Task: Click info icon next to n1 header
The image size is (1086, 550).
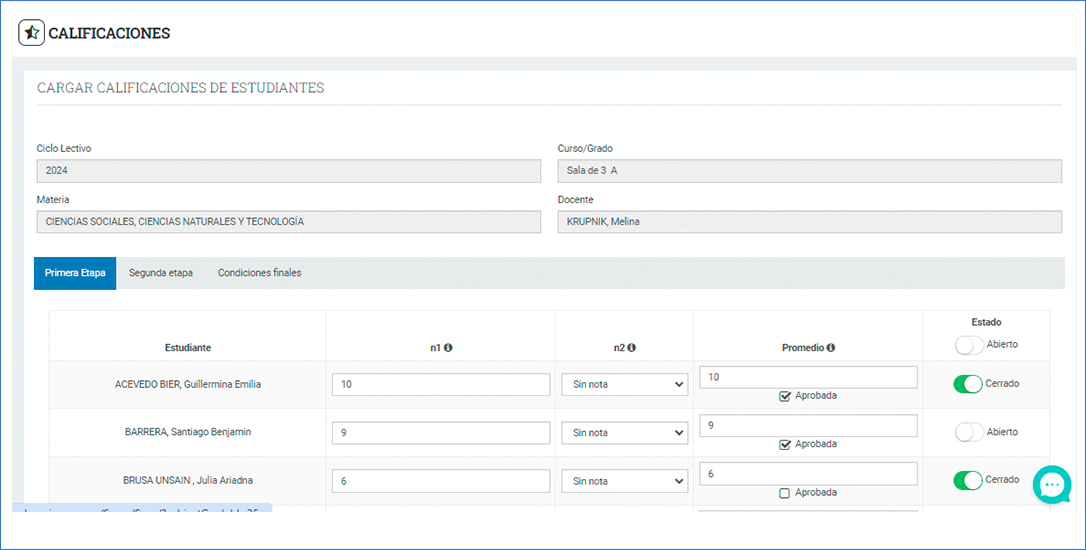Action: [448, 348]
